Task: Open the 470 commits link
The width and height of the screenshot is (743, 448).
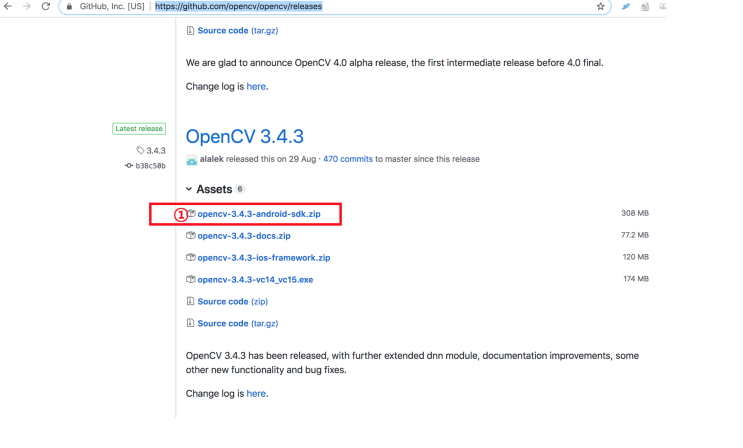Action: coord(347,159)
